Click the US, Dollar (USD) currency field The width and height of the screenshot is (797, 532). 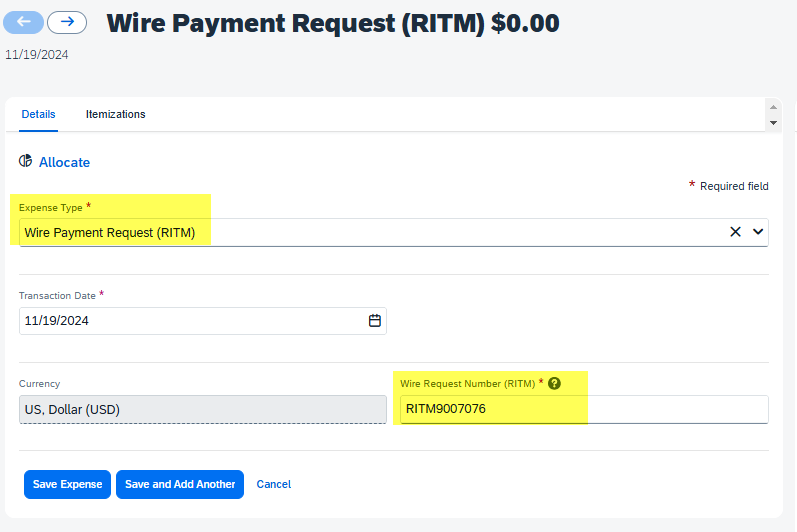click(x=203, y=410)
